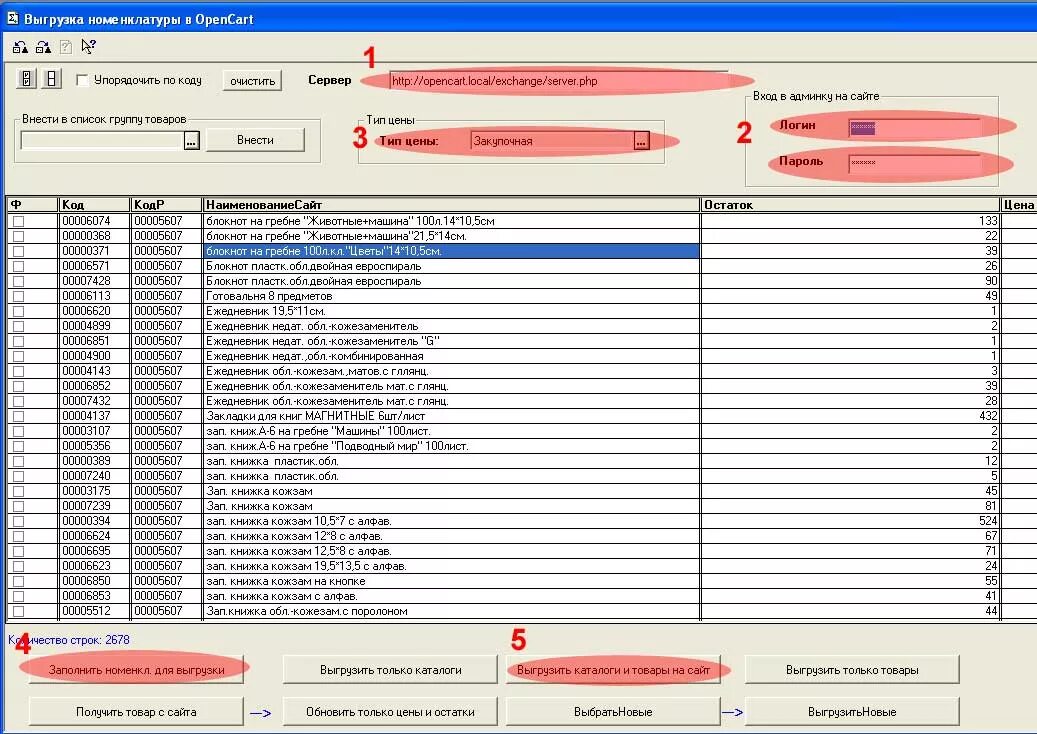Image resolution: width=1037 pixels, height=734 pixels.
Task: Select row 'зап. книжка кожзам 12*8 с алфав.'
Action: click(x=452, y=536)
